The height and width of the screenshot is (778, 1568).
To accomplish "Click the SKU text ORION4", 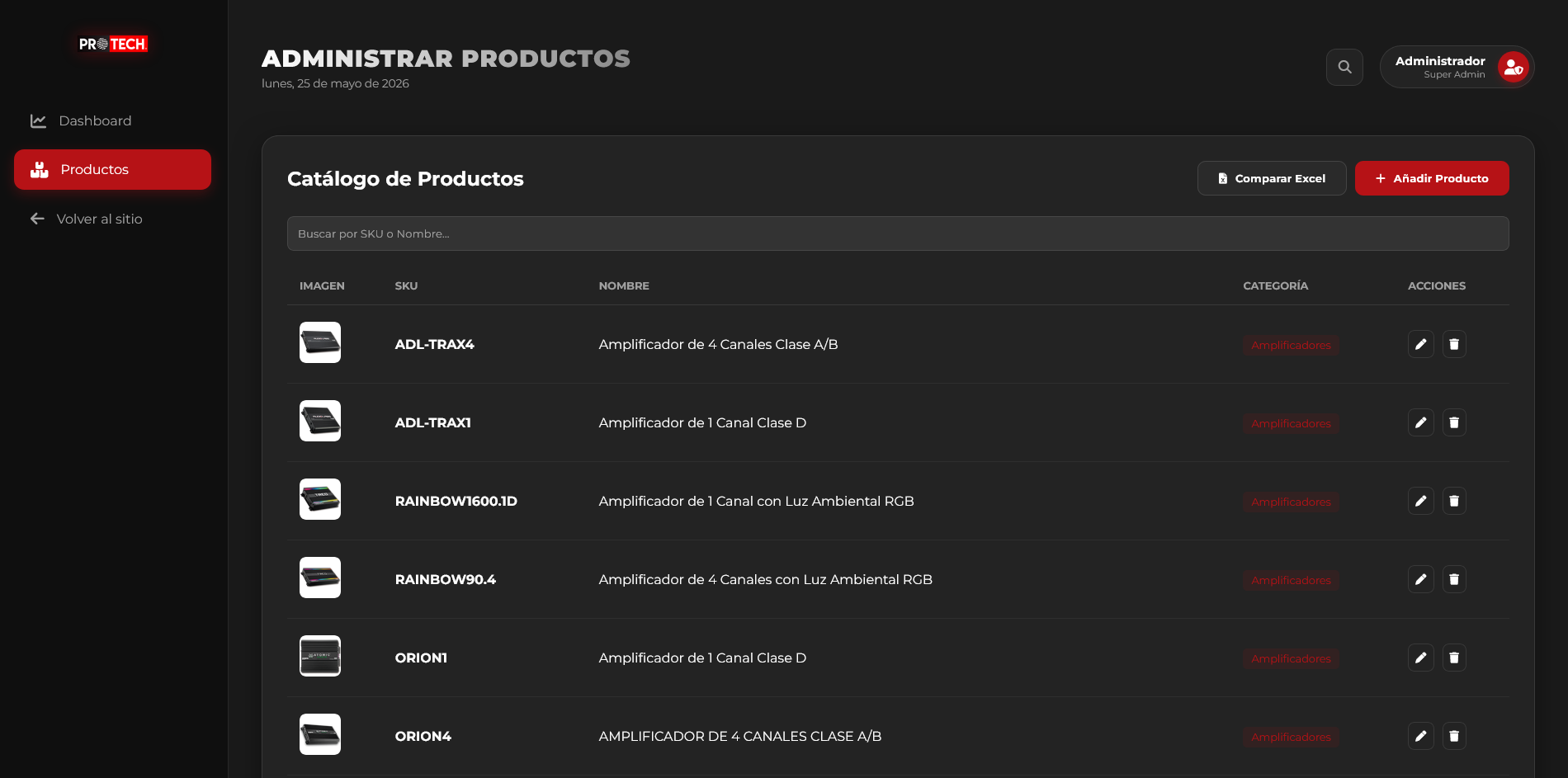I will pos(423,736).
